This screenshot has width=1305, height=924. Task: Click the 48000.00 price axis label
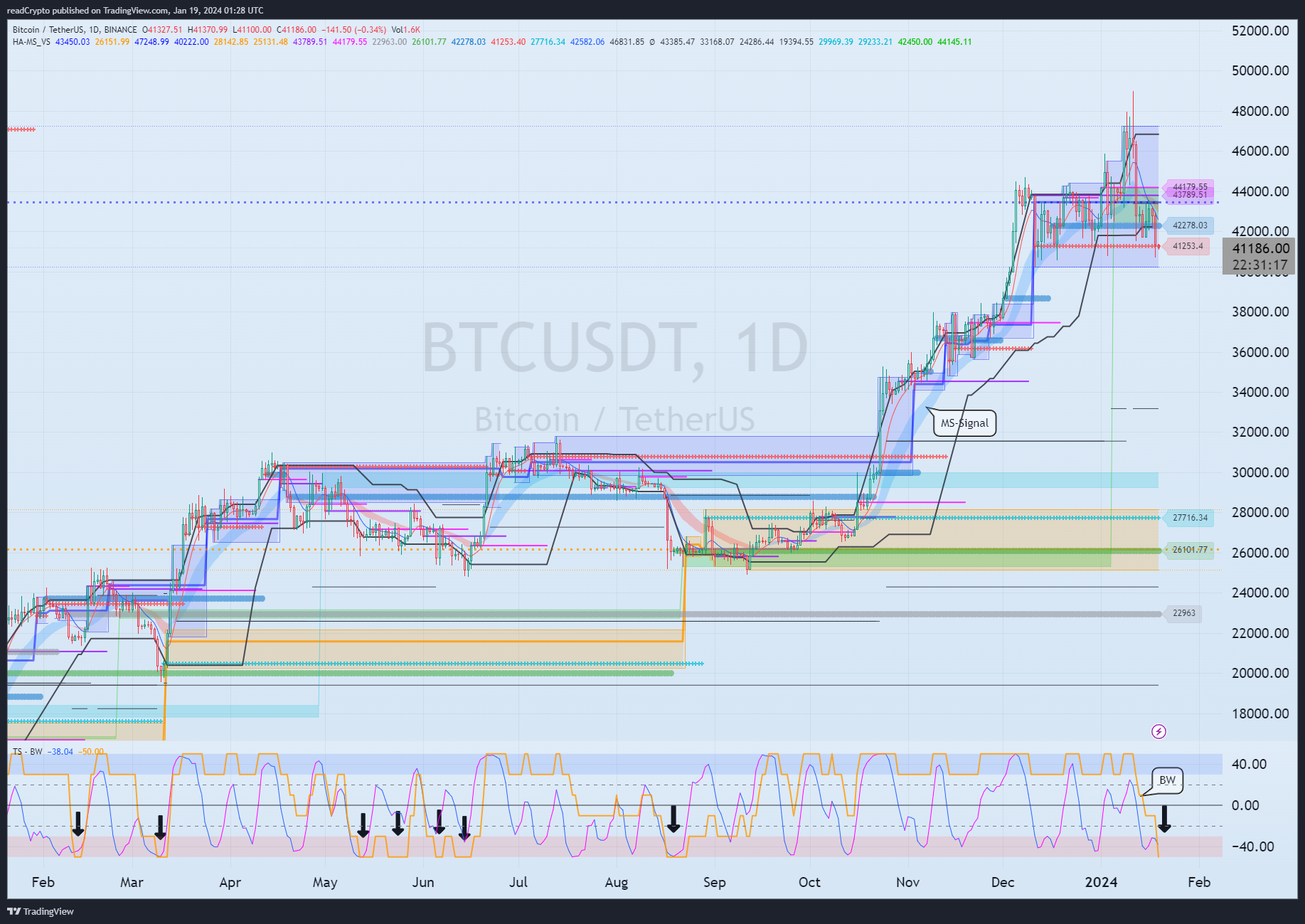click(1260, 111)
